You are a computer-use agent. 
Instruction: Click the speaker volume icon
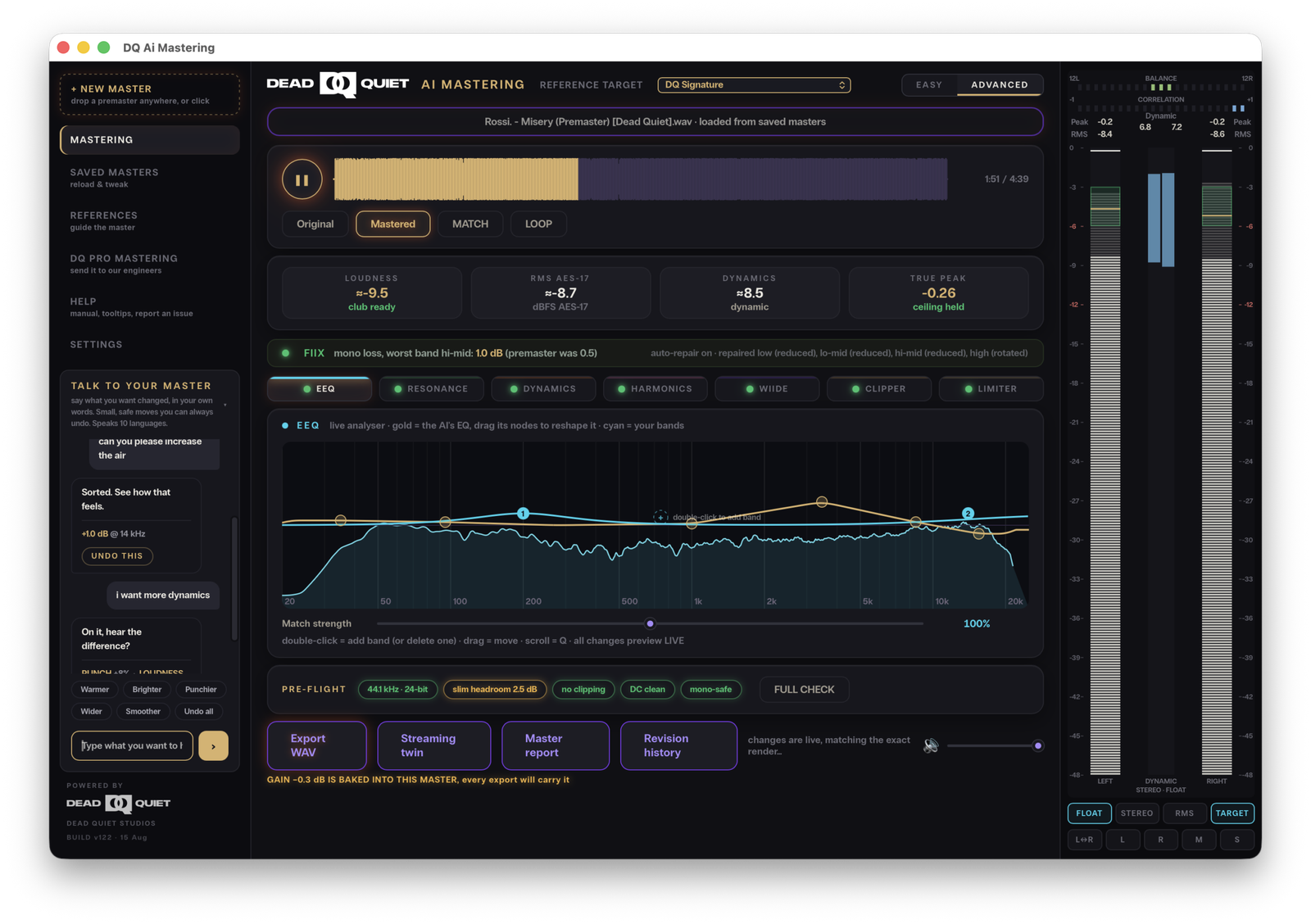pyautogui.click(x=931, y=745)
